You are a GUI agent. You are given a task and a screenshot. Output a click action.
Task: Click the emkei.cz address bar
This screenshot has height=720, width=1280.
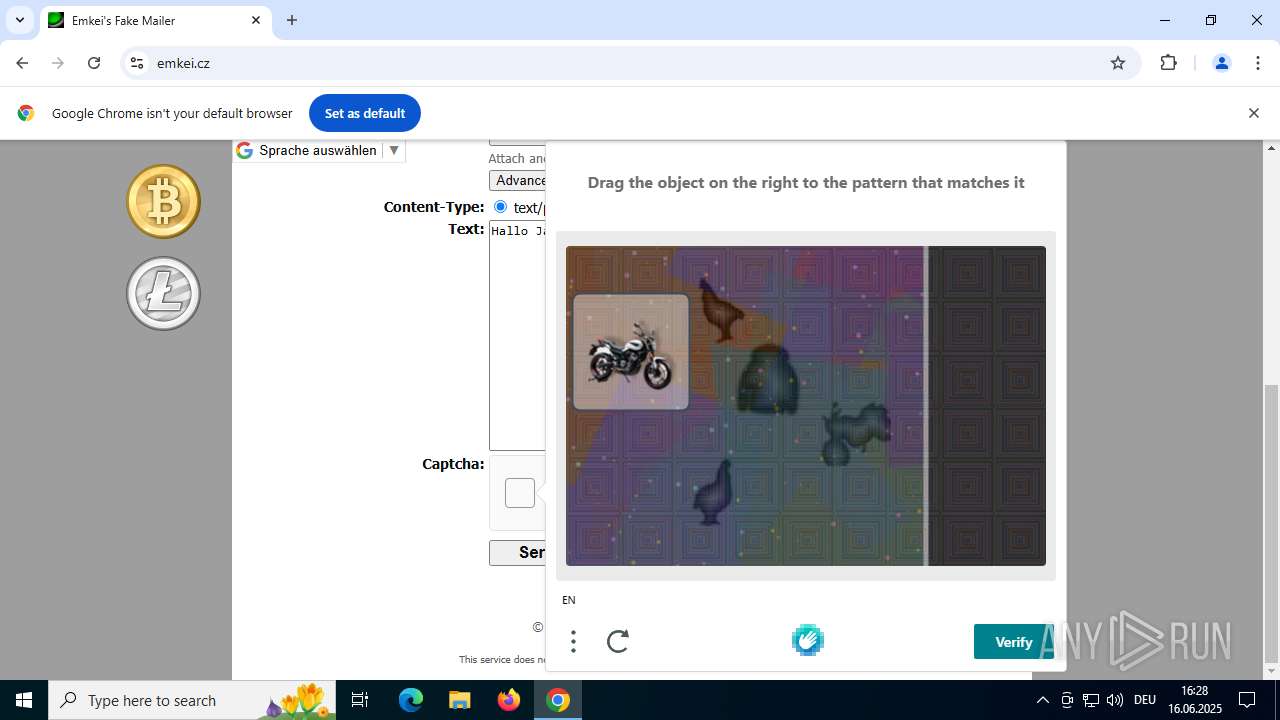(630, 63)
